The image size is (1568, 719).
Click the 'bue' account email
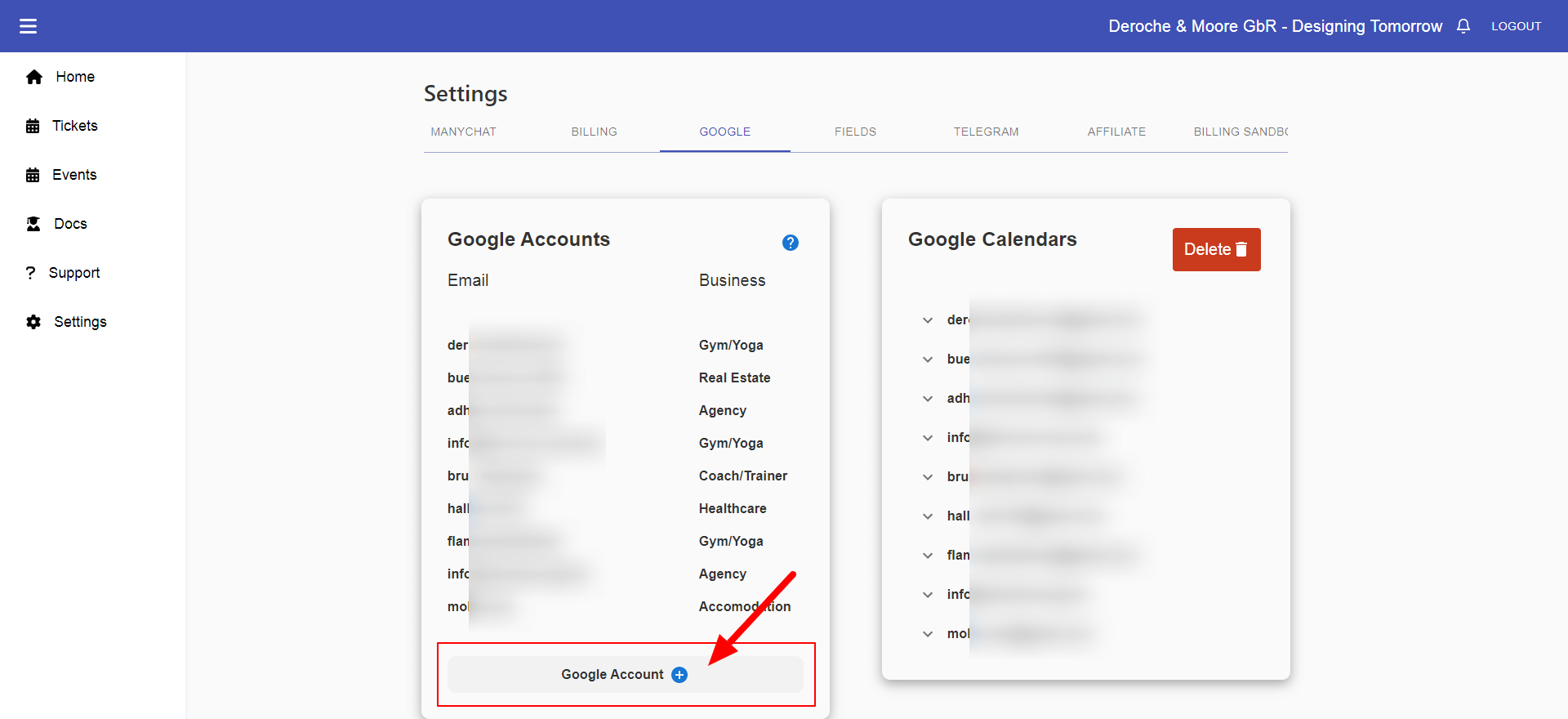506,377
